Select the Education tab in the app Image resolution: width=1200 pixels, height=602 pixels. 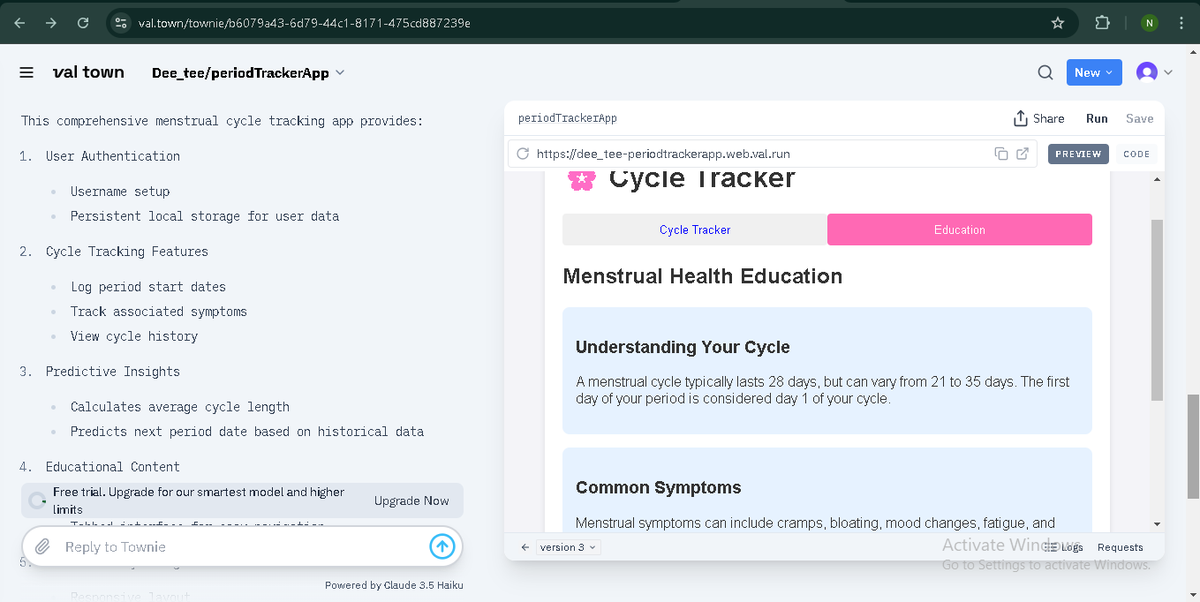pyautogui.click(x=960, y=230)
